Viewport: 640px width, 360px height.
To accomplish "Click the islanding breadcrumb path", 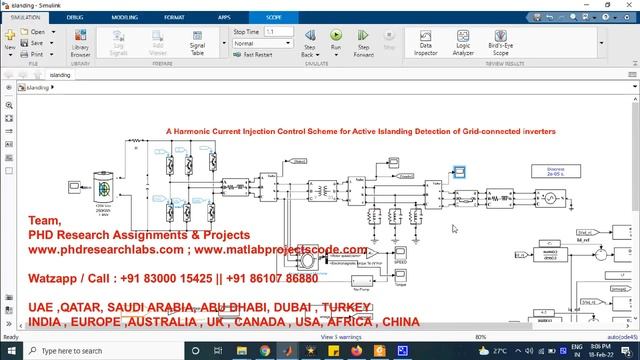I will [x=38, y=87].
